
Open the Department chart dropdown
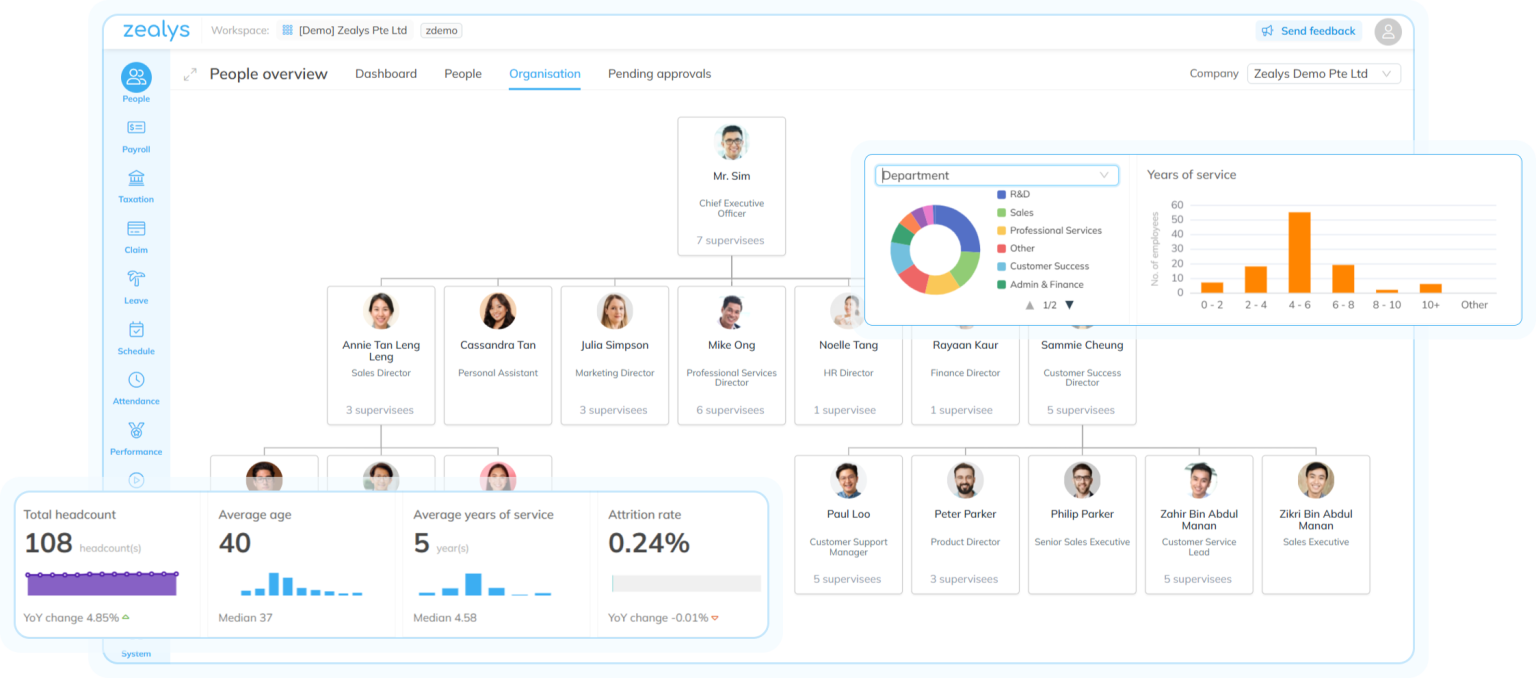pos(997,175)
